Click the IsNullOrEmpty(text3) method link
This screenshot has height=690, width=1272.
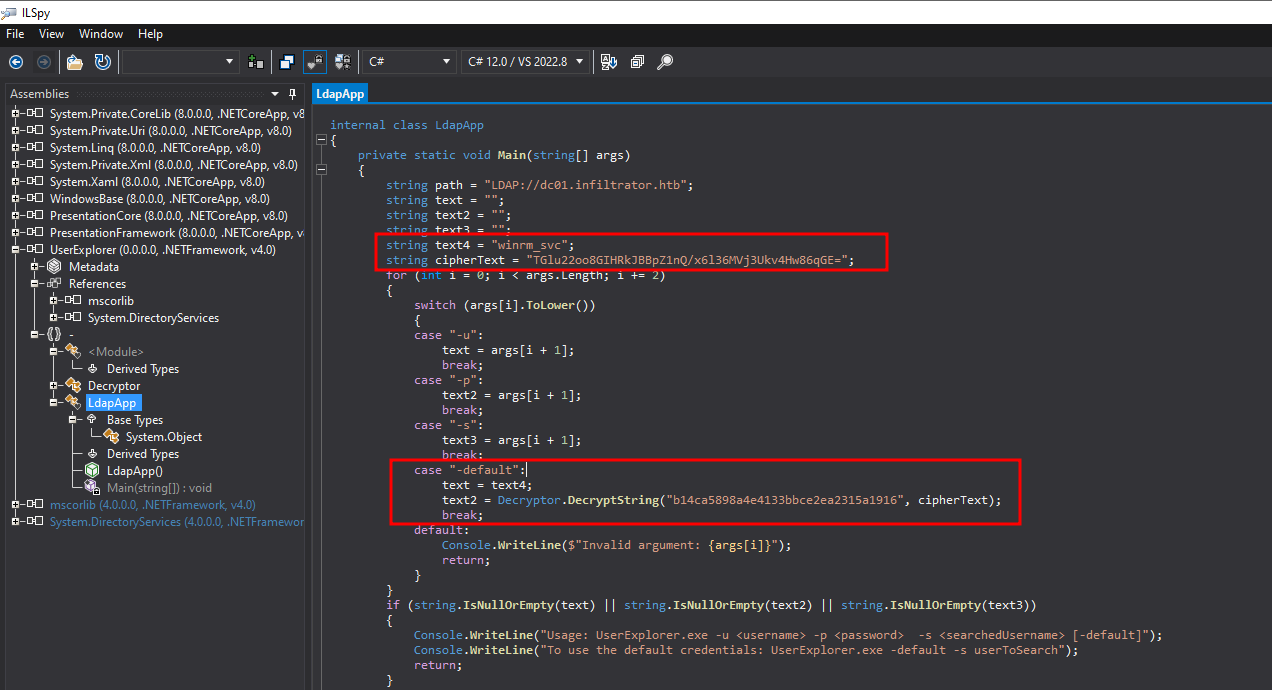click(934, 605)
